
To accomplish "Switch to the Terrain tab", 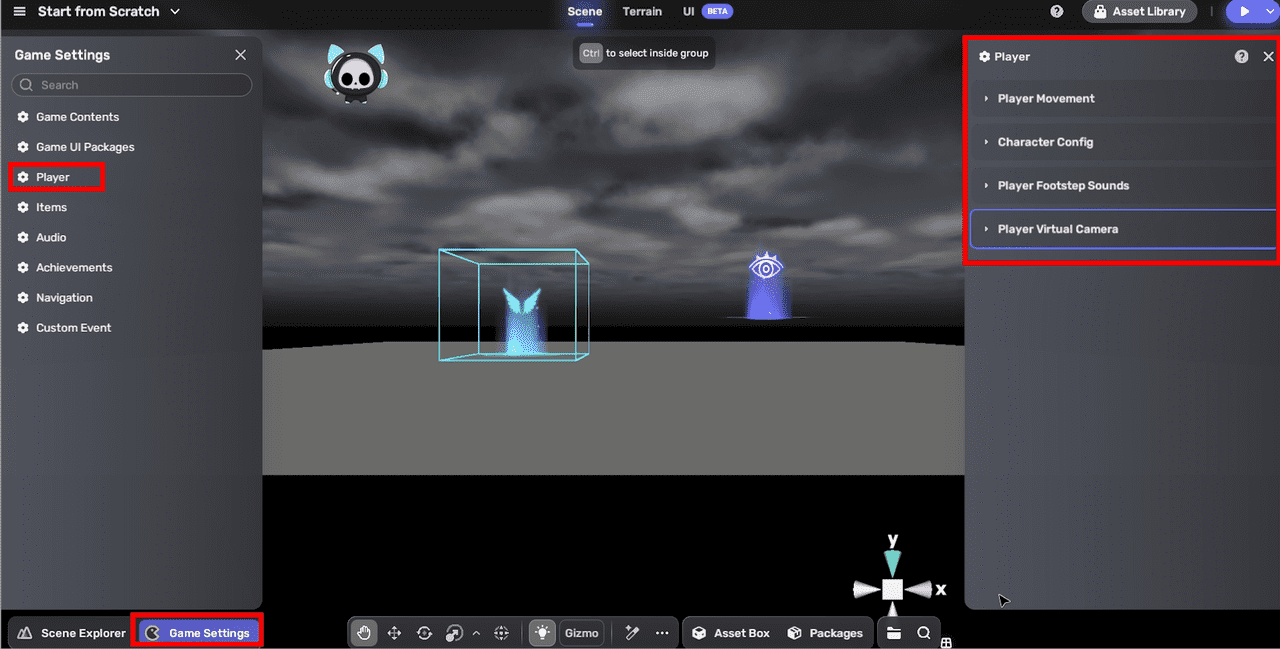I will click(642, 12).
